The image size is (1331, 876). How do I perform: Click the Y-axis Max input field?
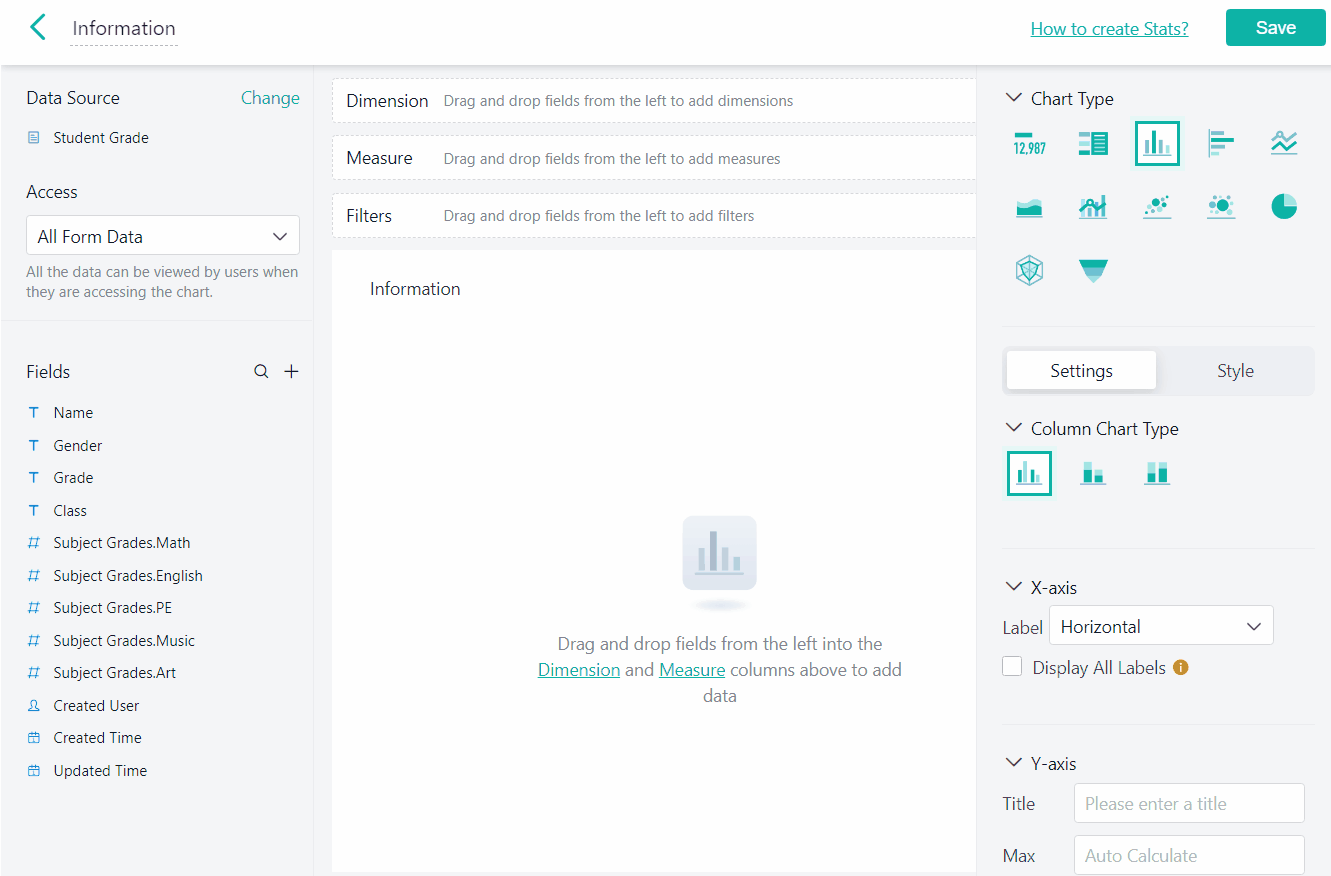[x=1189, y=855]
